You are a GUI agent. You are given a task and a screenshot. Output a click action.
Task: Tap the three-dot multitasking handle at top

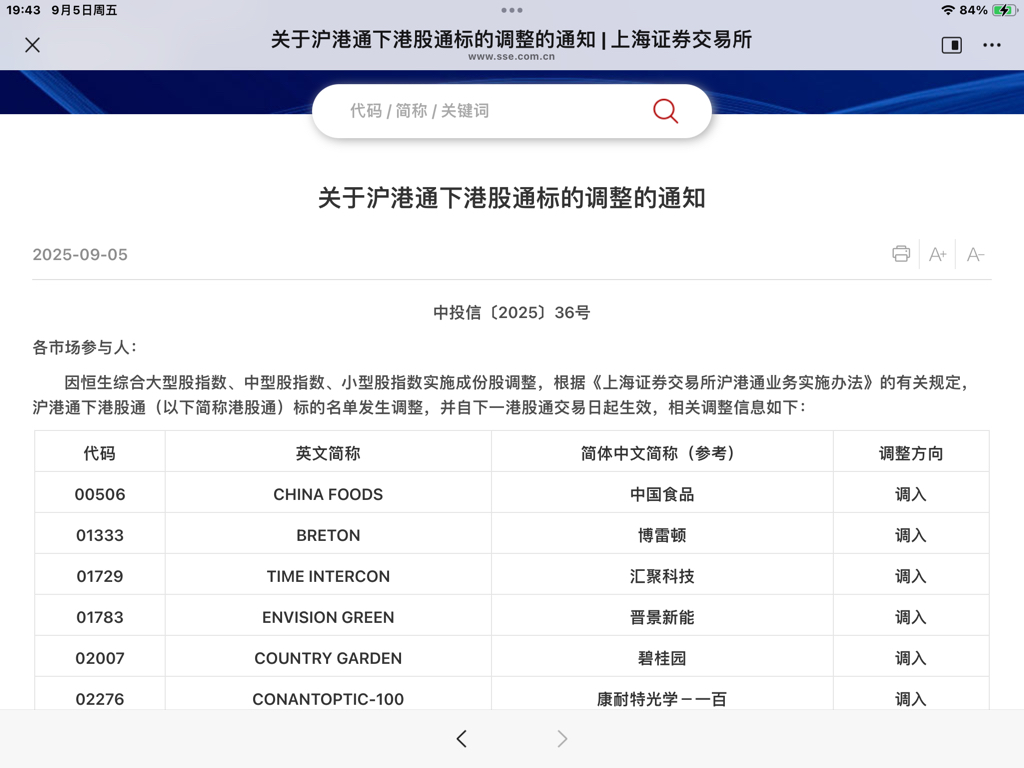click(512, 10)
